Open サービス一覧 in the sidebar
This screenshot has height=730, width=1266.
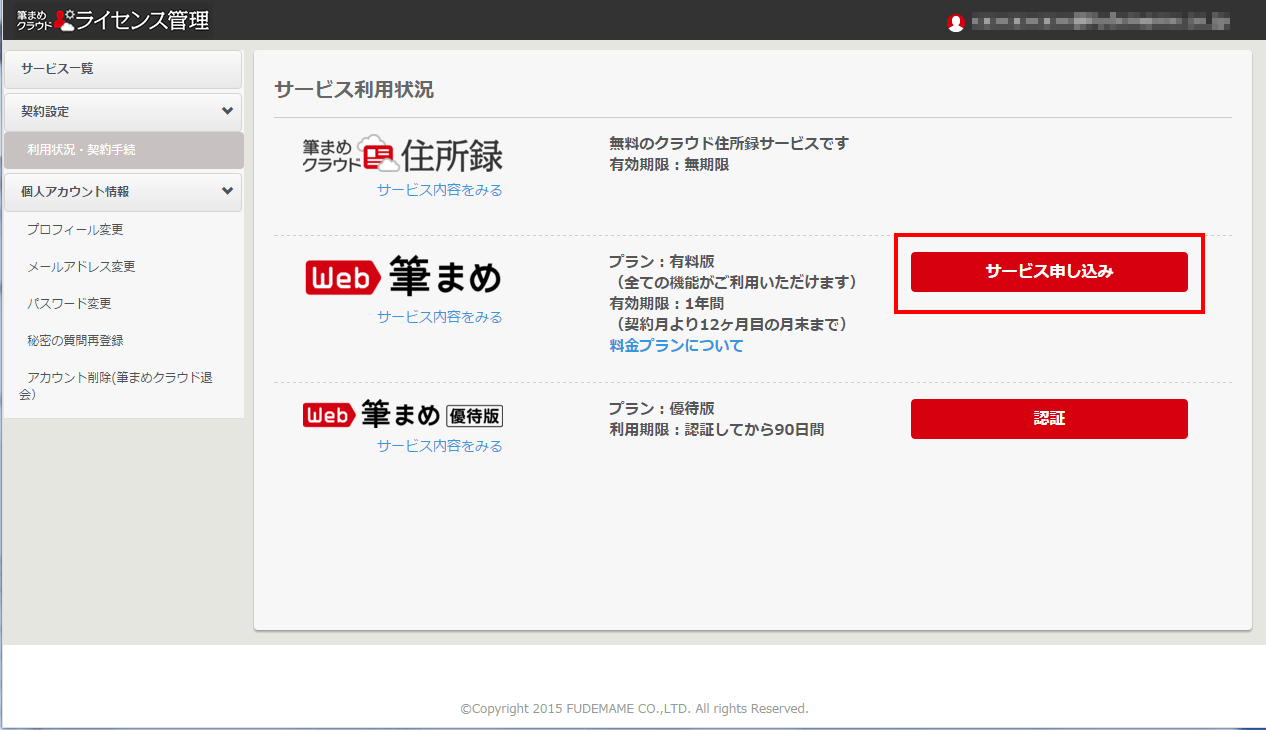click(123, 69)
